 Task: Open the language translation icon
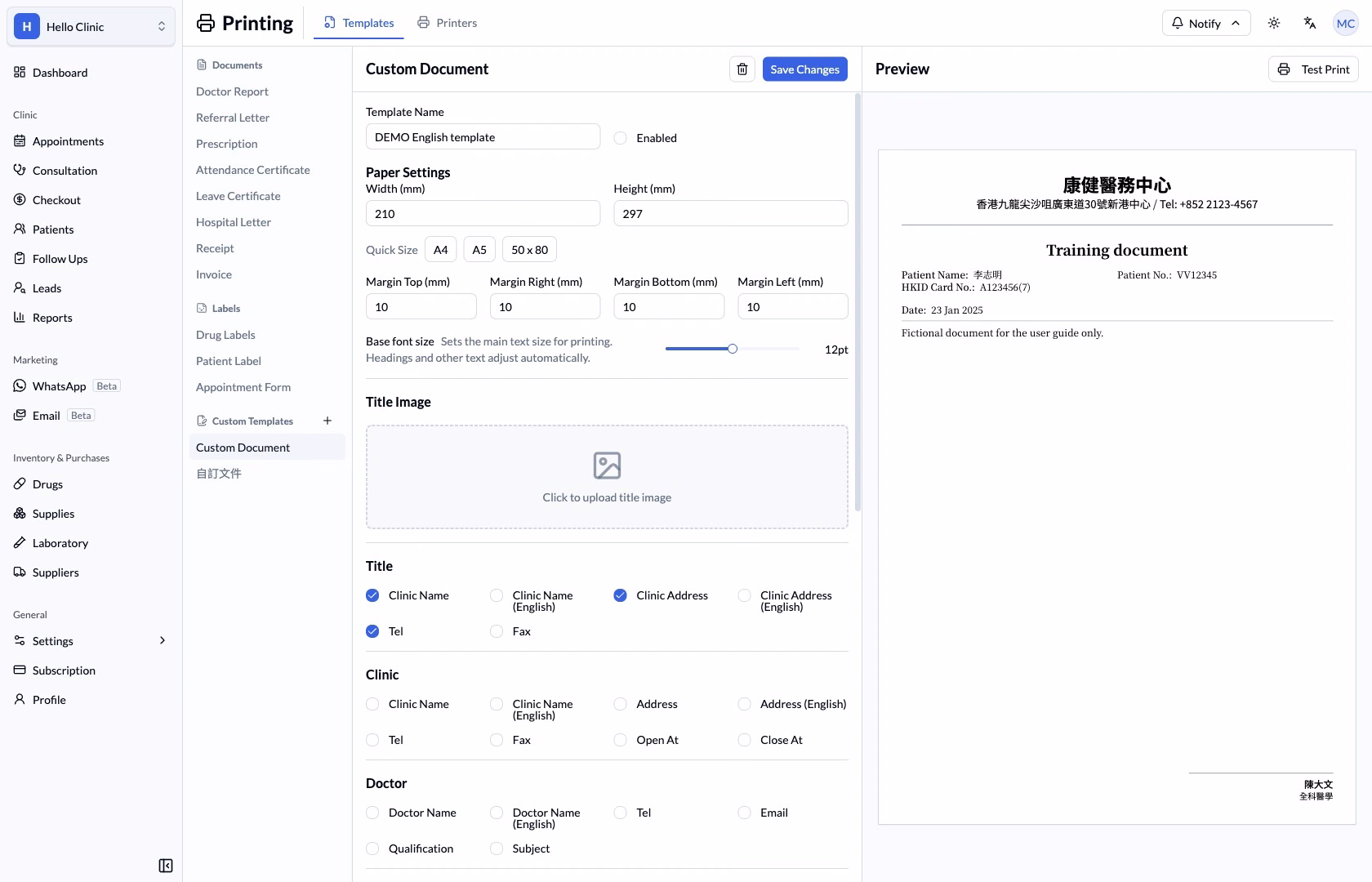click(1310, 23)
